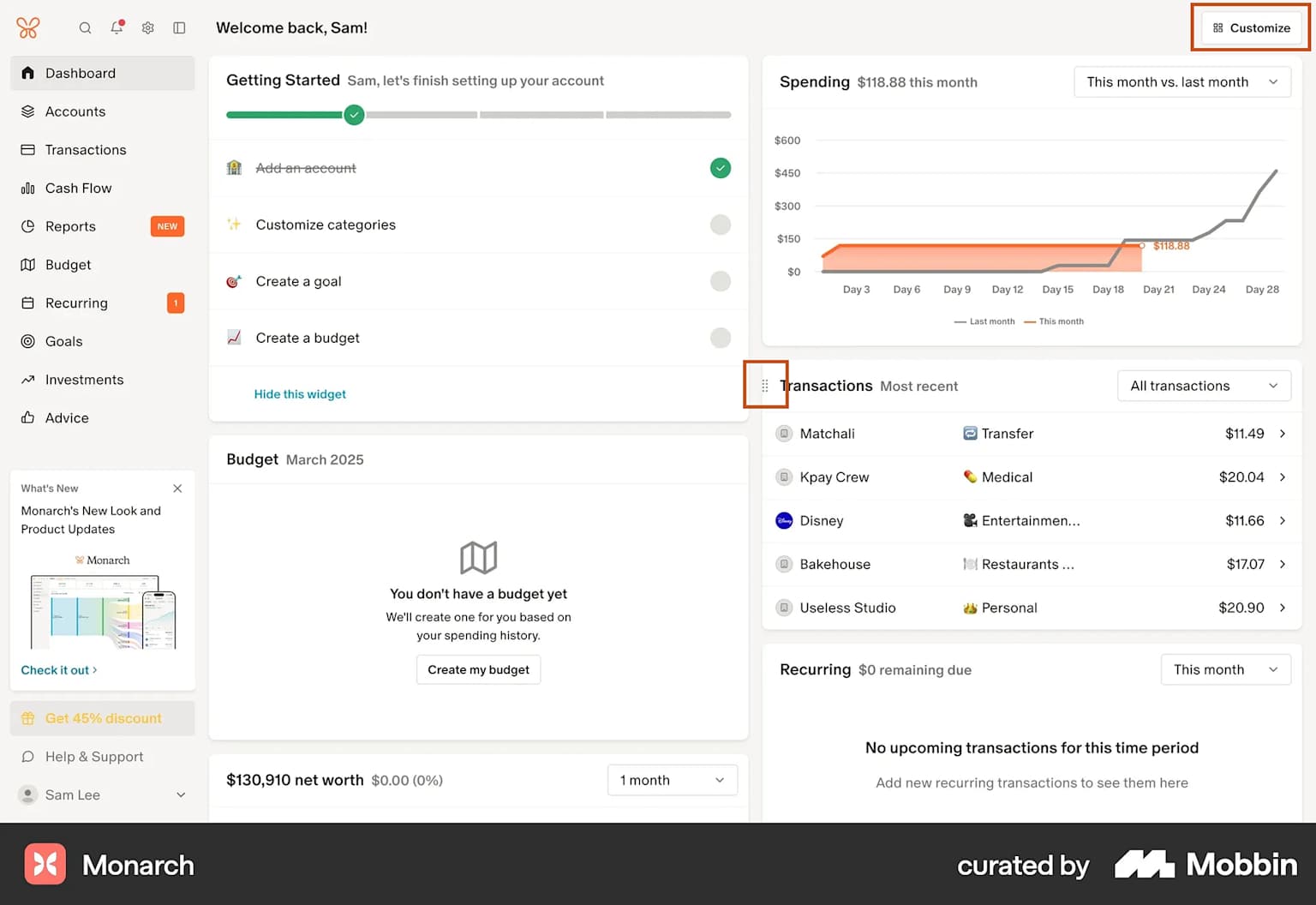The image size is (1316, 905).
Task: Click the Add an account bank icon
Action: [234, 168]
